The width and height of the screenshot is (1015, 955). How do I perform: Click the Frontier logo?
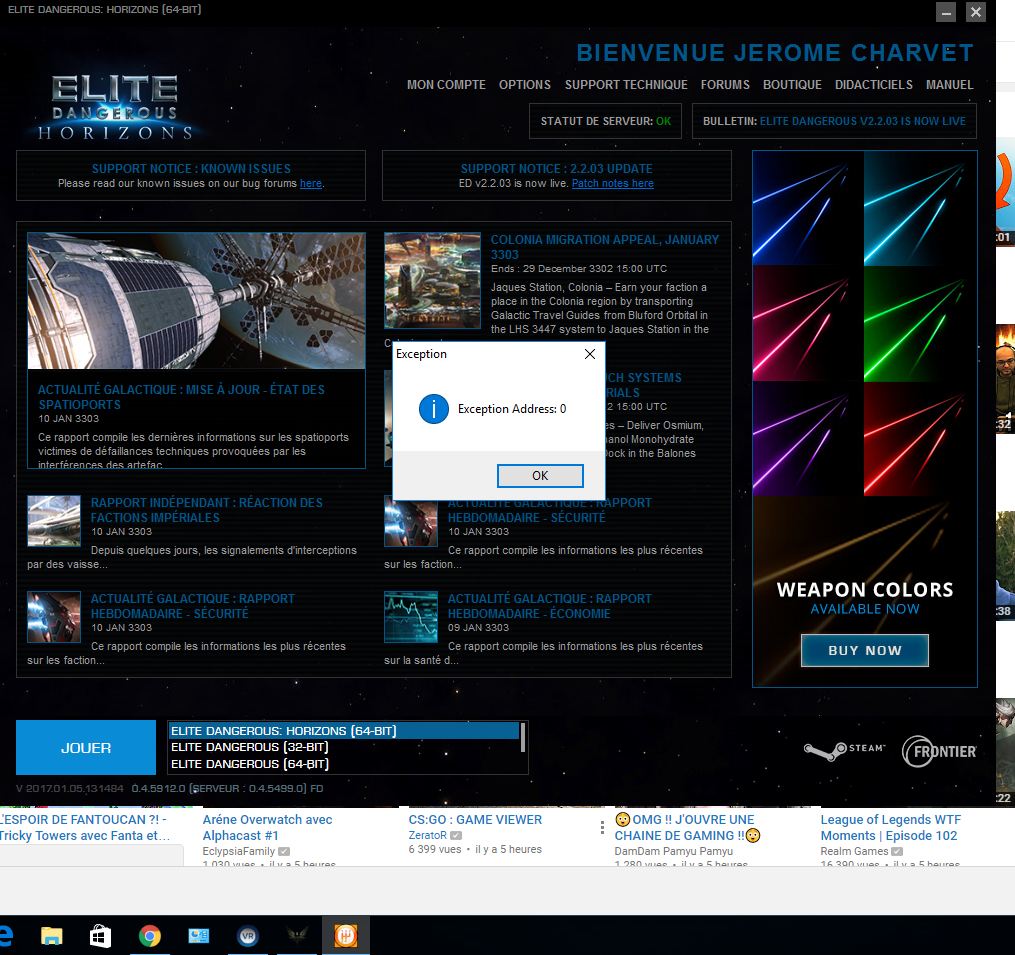(x=939, y=752)
